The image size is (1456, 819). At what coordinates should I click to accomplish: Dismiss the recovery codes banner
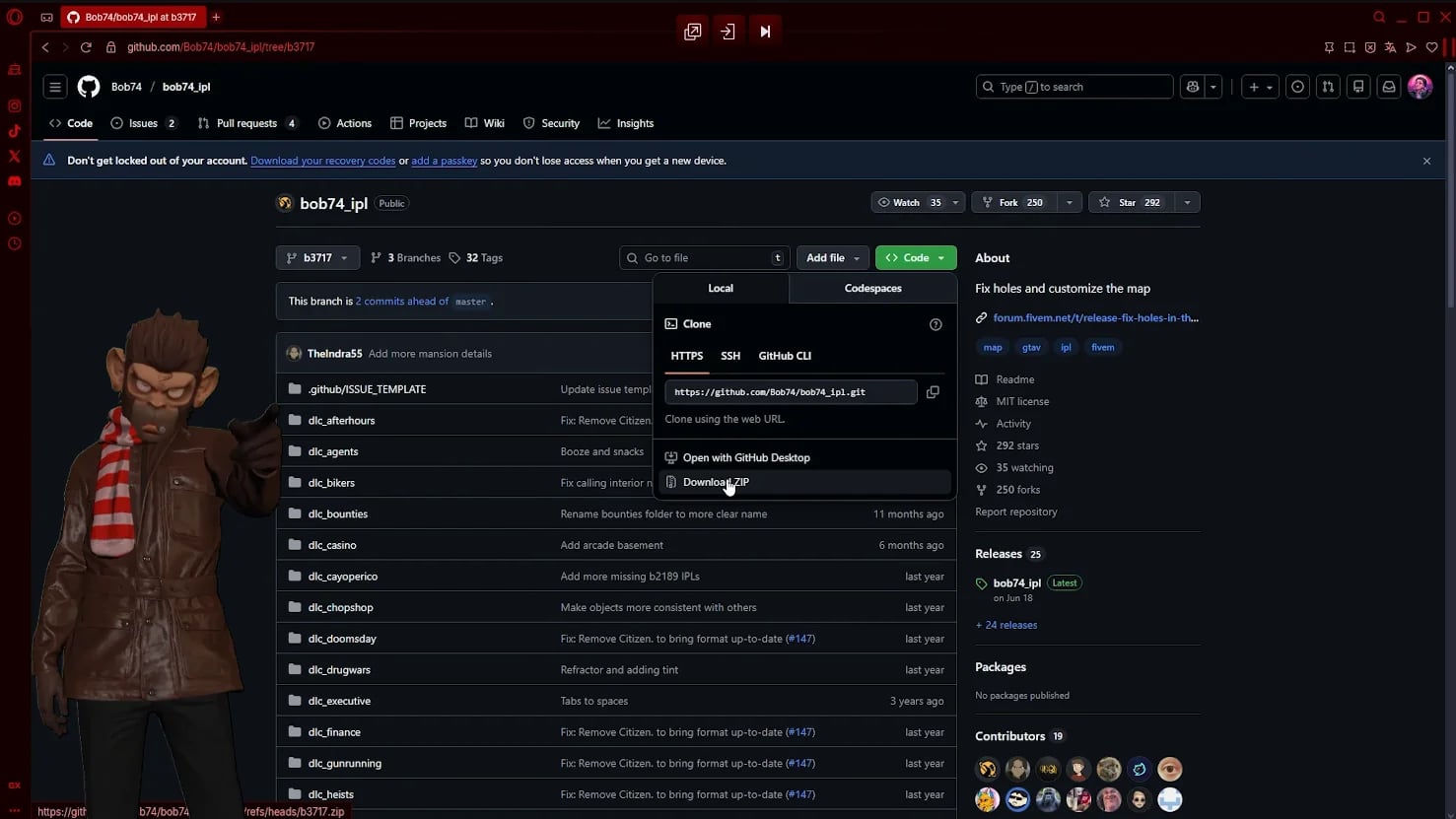click(1426, 161)
